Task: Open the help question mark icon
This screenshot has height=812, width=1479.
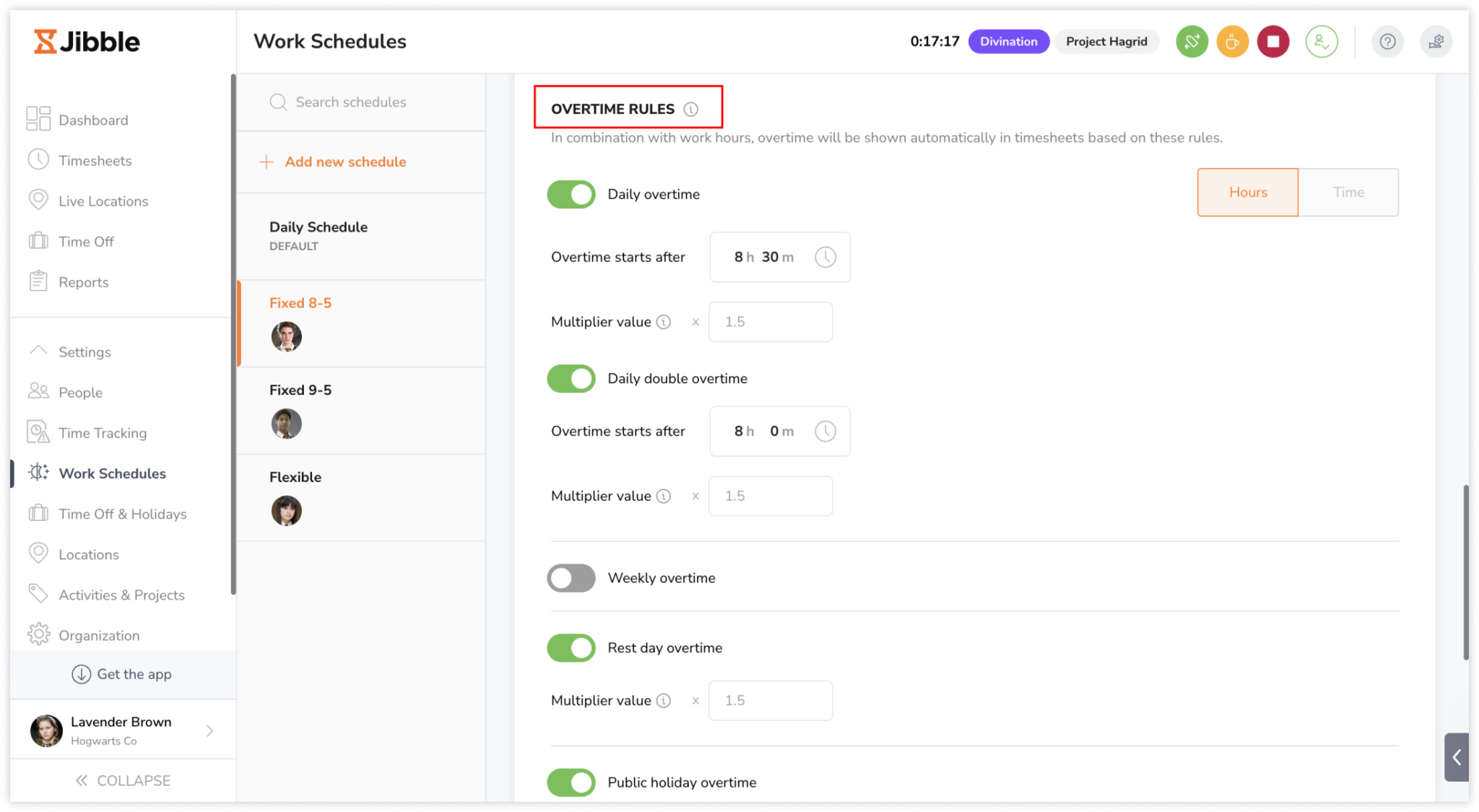Action: (1387, 41)
